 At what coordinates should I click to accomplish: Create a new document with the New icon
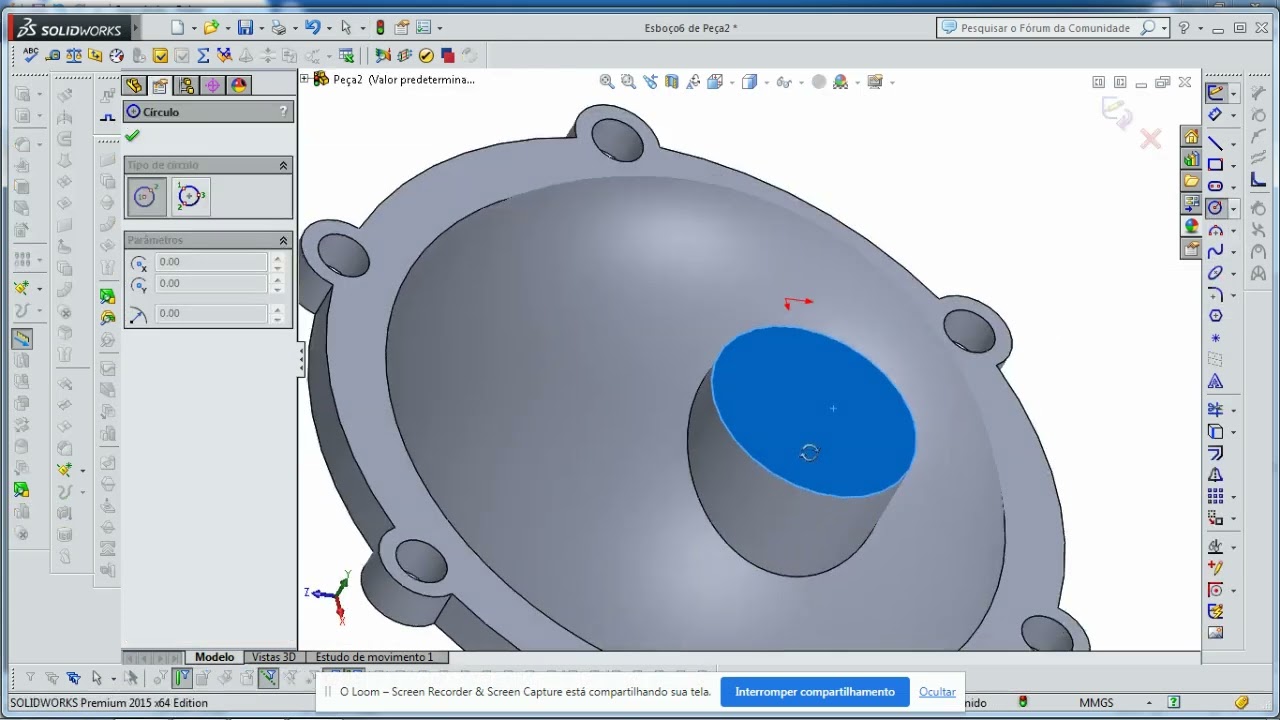tap(177, 28)
